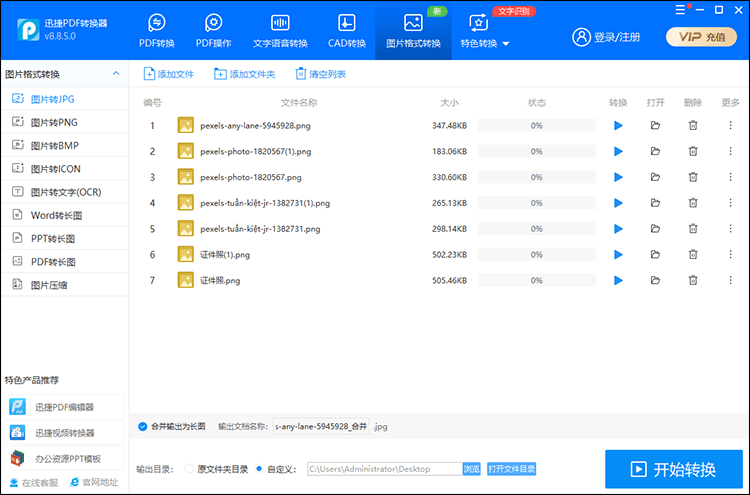Select 自定义 output directory radio
Screen dimensions: 750x495
tap(259, 469)
